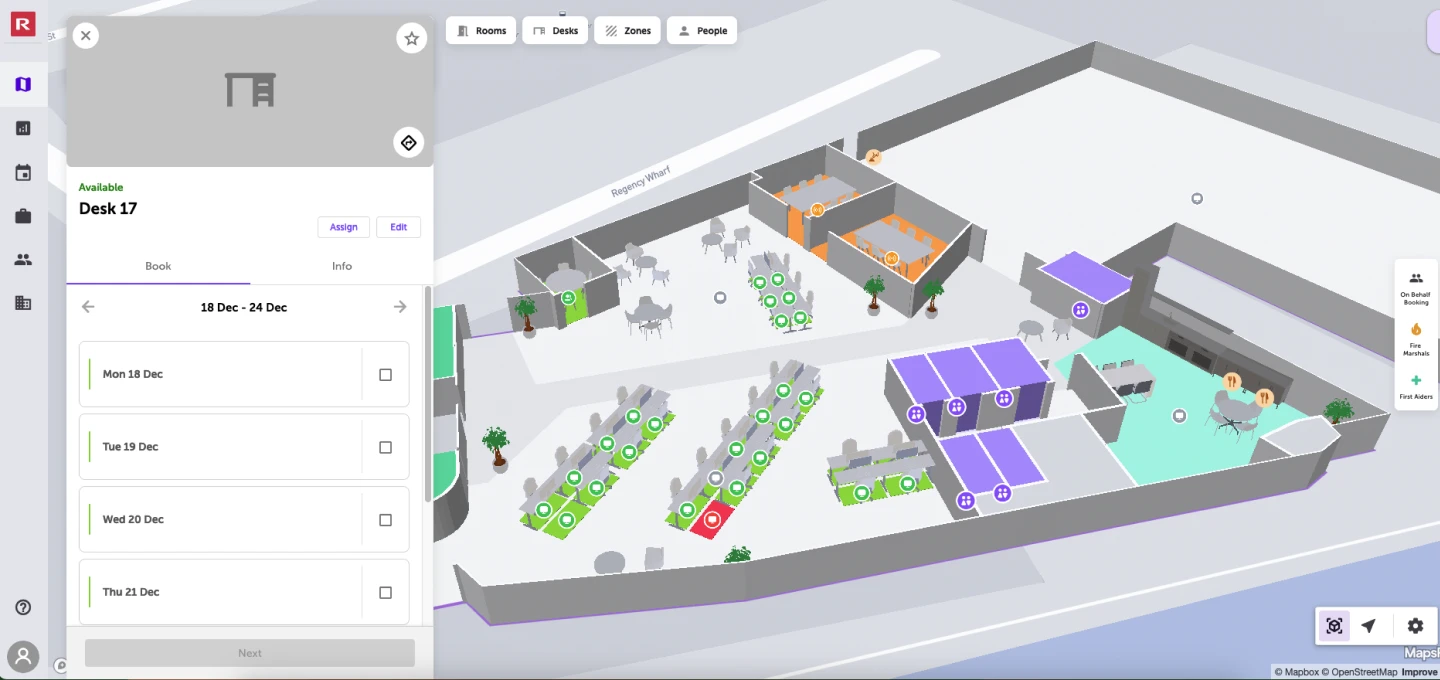The image size is (1440, 680).
Task: Navigate to the next week with the right arrow
Action: 400,307
